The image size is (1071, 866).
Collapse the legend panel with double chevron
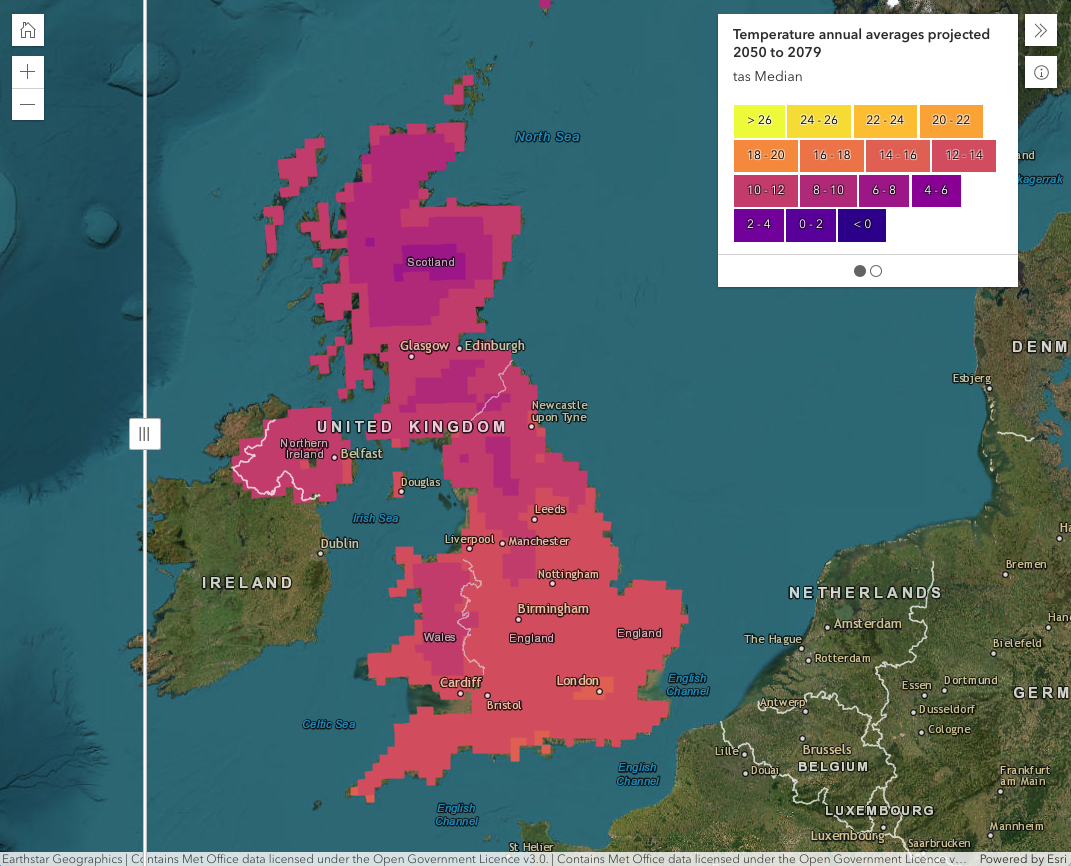(1040, 30)
